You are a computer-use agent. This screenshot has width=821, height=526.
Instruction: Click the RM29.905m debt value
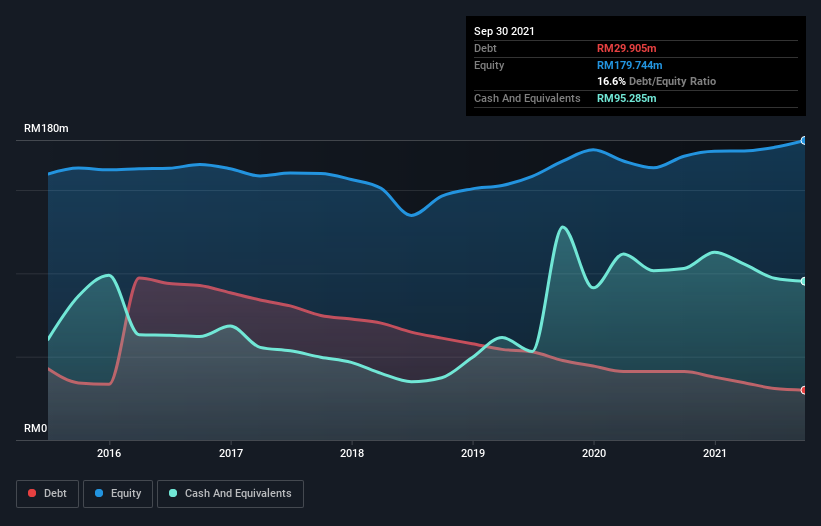pyautogui.click(x=627, y=48)
